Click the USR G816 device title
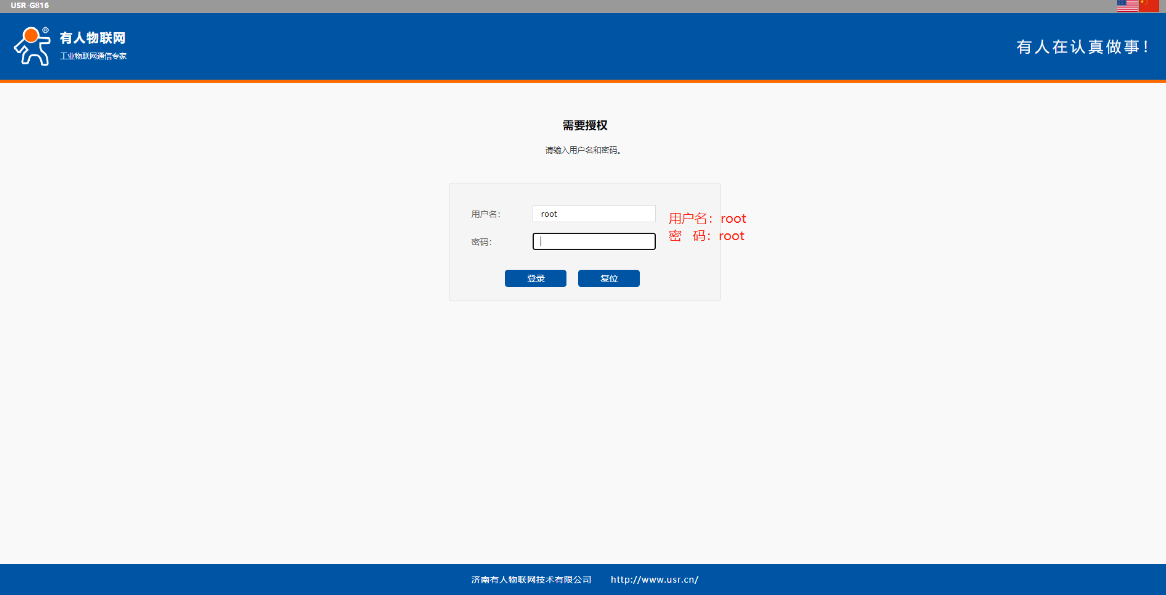The image size is (1166, 595). click(x=30, y=5)
